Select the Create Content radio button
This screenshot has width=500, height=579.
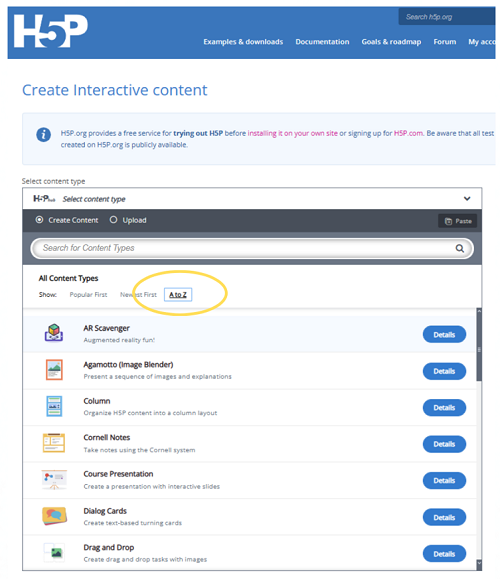coord(39,220)
